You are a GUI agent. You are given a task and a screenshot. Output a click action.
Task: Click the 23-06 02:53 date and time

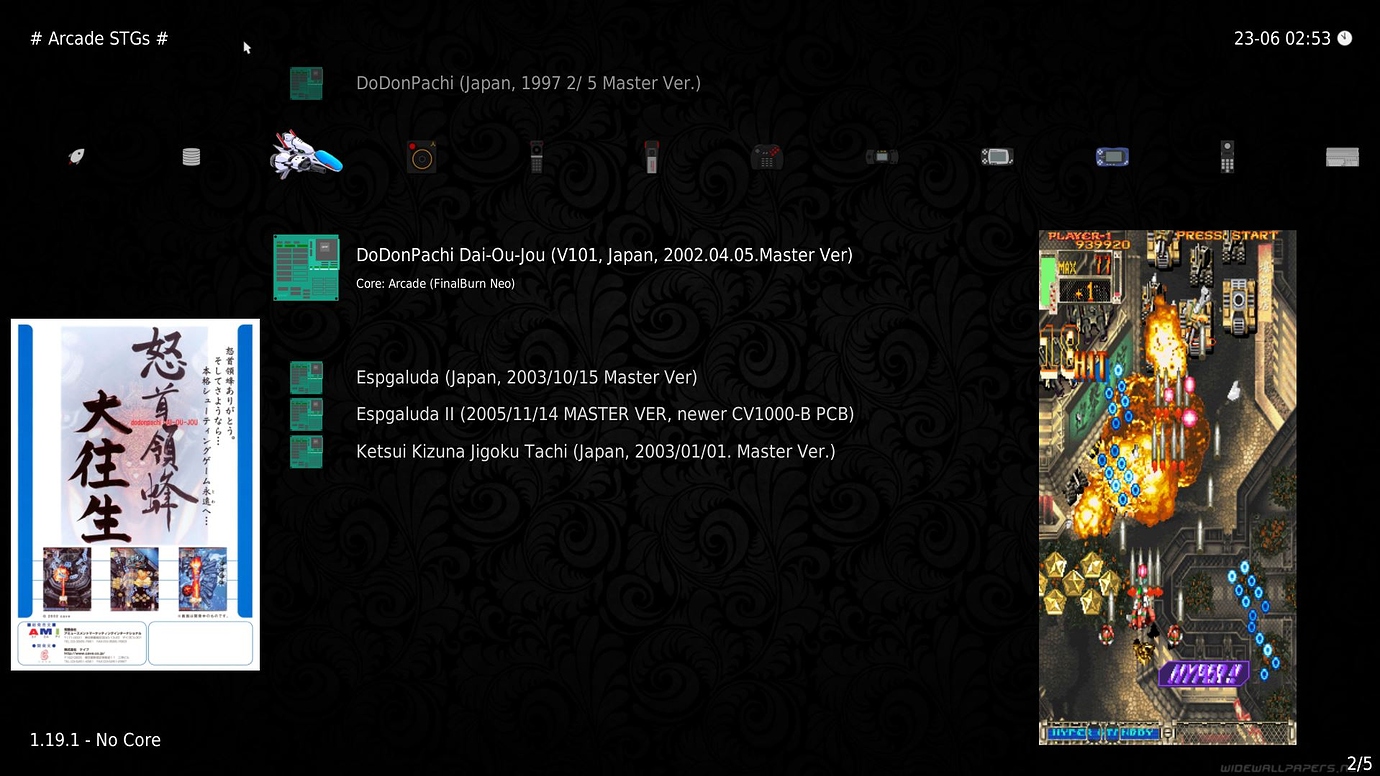coord(1282,38)
